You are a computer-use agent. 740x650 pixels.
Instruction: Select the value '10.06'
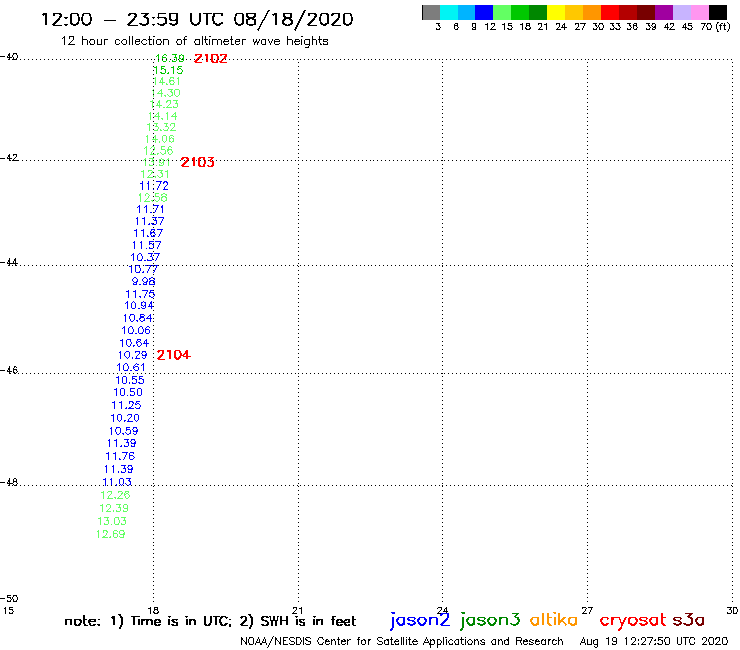[136, 331]
